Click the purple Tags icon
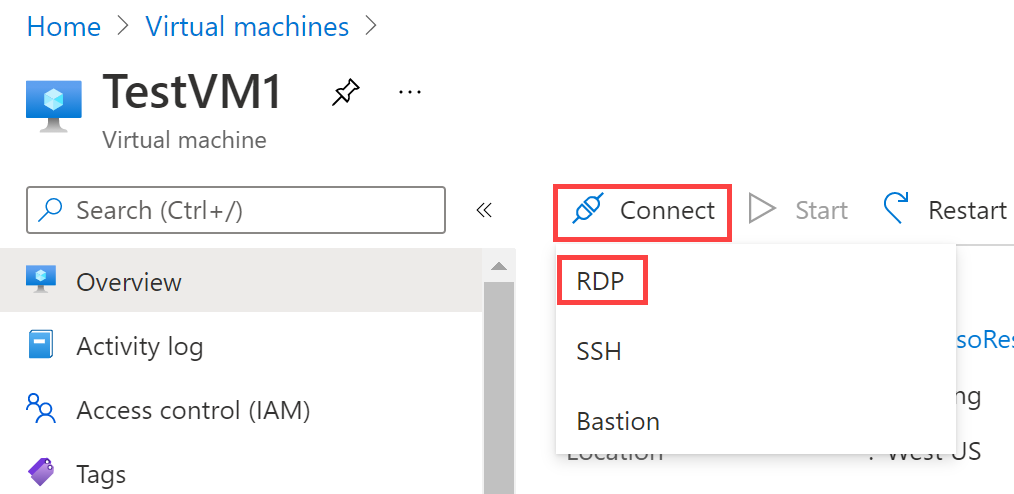1014x494 pixels. [x=41, y=472]
